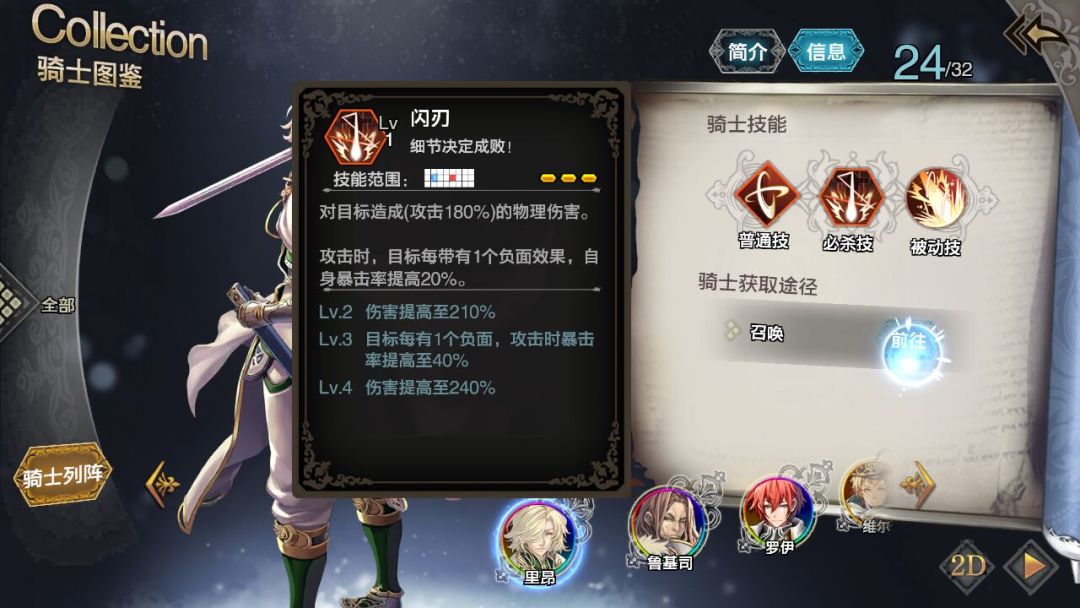The height and width of the screenshot is (608, 1080).
Task: Select the 必杀技 ultimate skill icon
Action: (x=850, y=196)
